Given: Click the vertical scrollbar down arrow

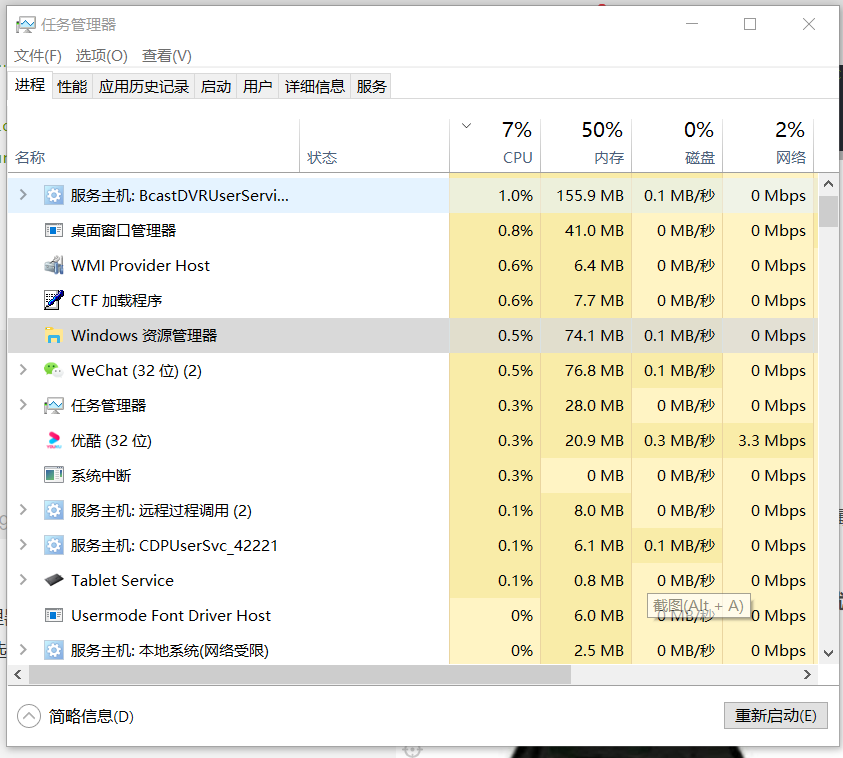Looking at the screenshot, I should coord(828,654).
